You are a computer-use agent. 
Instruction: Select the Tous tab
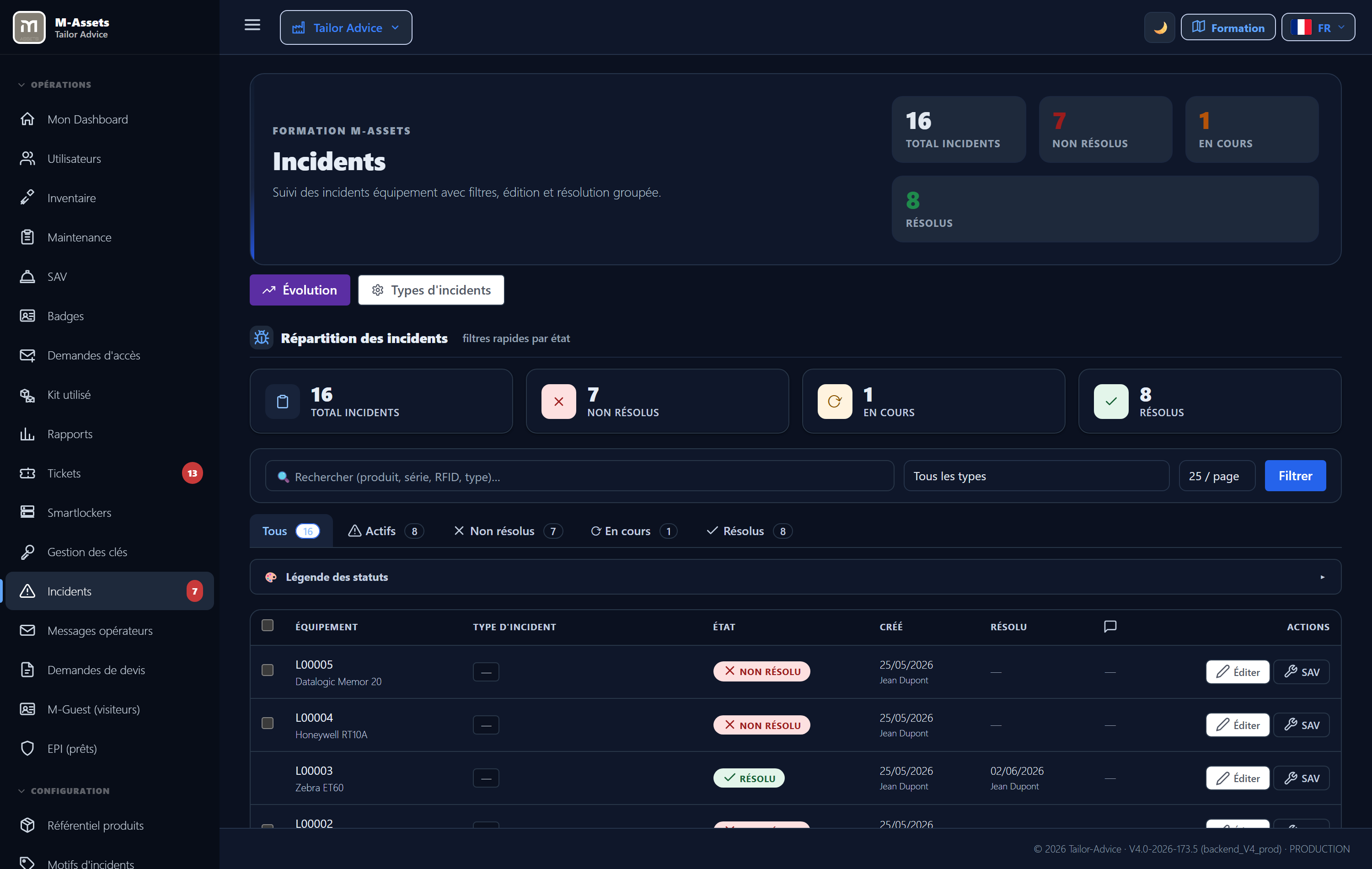point(291,531)
